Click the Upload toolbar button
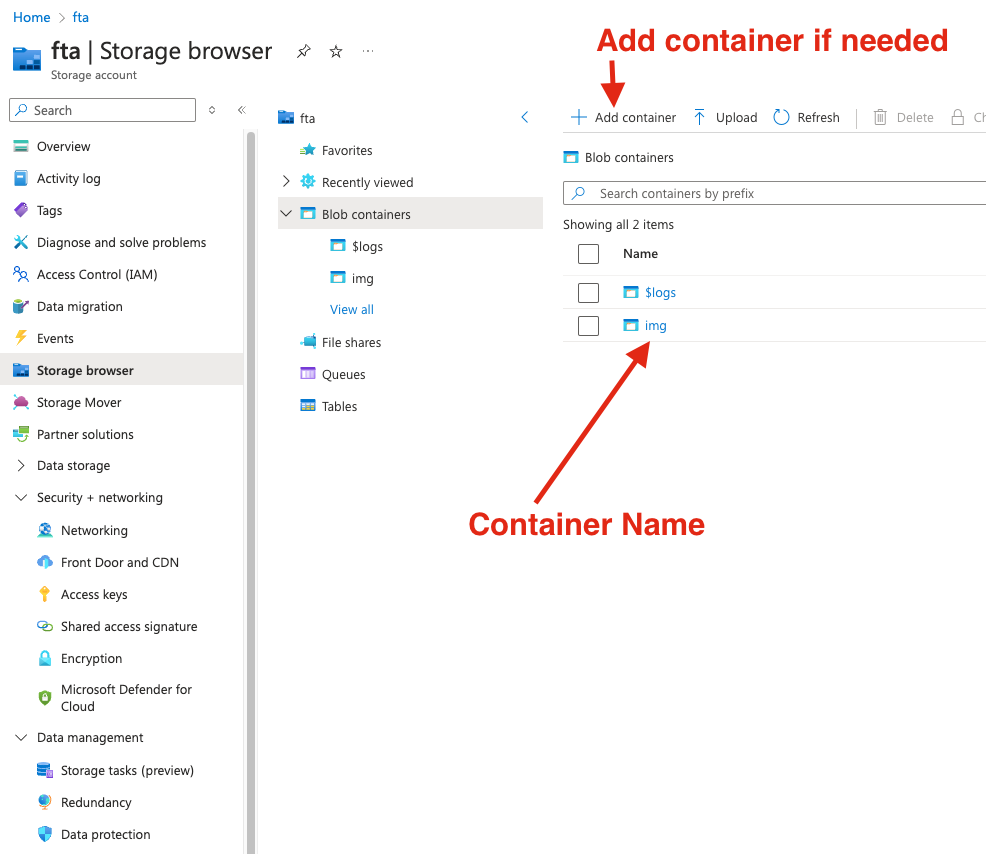 pyautogui.click(x=725, y=118)
